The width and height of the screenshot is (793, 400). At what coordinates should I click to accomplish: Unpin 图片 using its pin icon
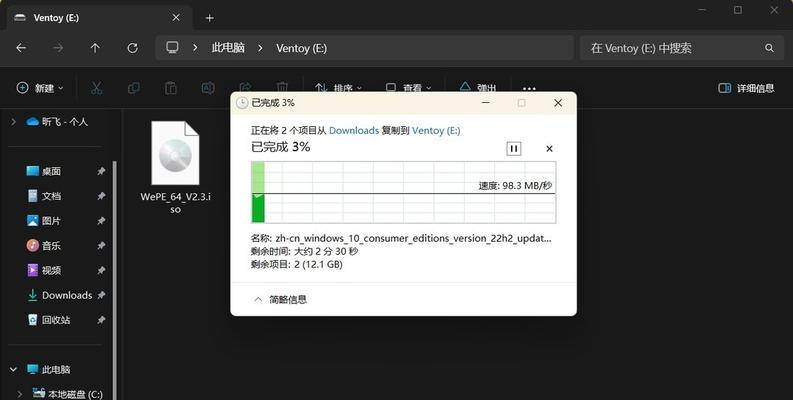(x=101, y=221)
